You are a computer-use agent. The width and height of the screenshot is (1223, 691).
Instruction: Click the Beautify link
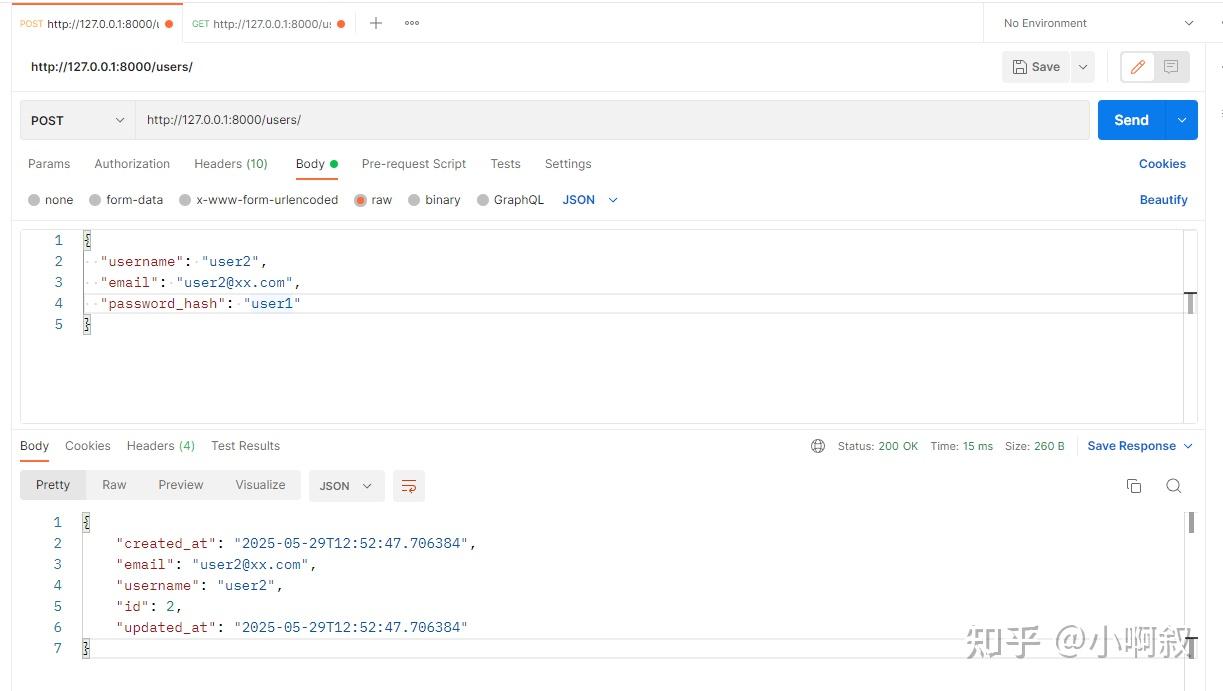coord(1163,199)
